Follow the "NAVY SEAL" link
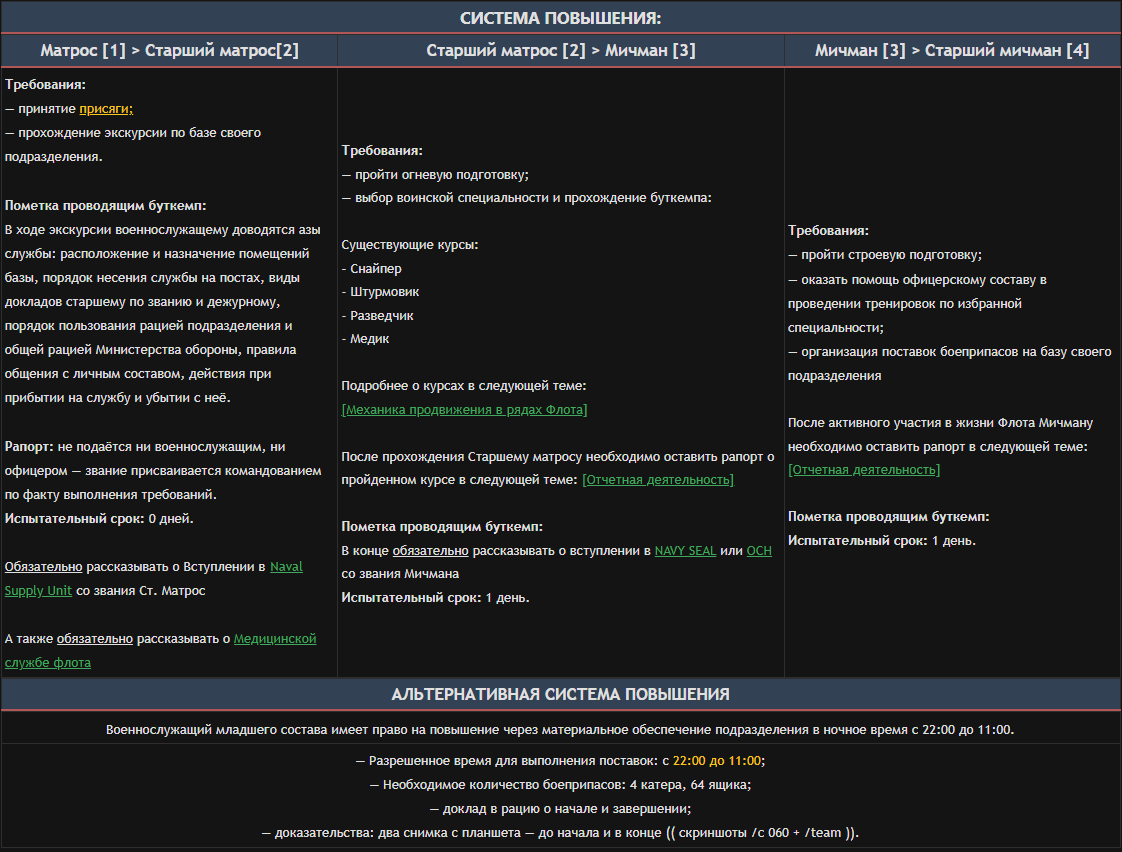The width and height of the screenshot is (1122, 852). (x=686, y=551)
